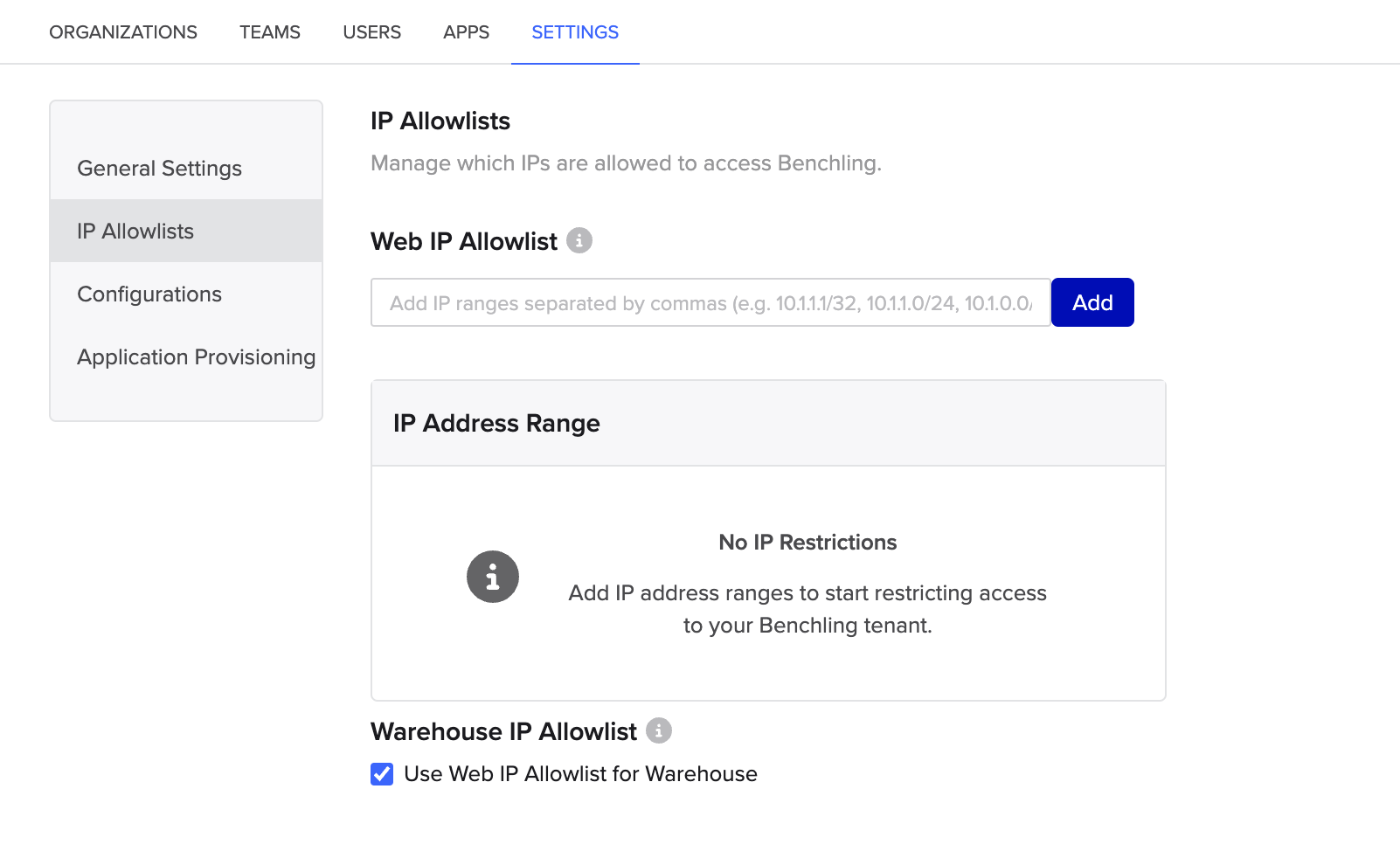Image resolution: width=1400 pixels, height=865 pixels.
Task: Enable the Use Web IP Allowlist for Warehouse checkbox
Action: [382, 774]
